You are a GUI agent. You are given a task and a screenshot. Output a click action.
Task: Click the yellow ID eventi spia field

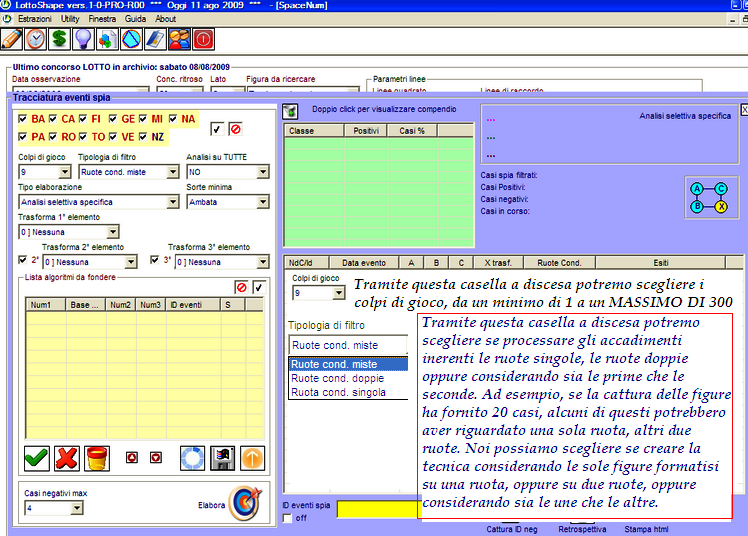378,509
